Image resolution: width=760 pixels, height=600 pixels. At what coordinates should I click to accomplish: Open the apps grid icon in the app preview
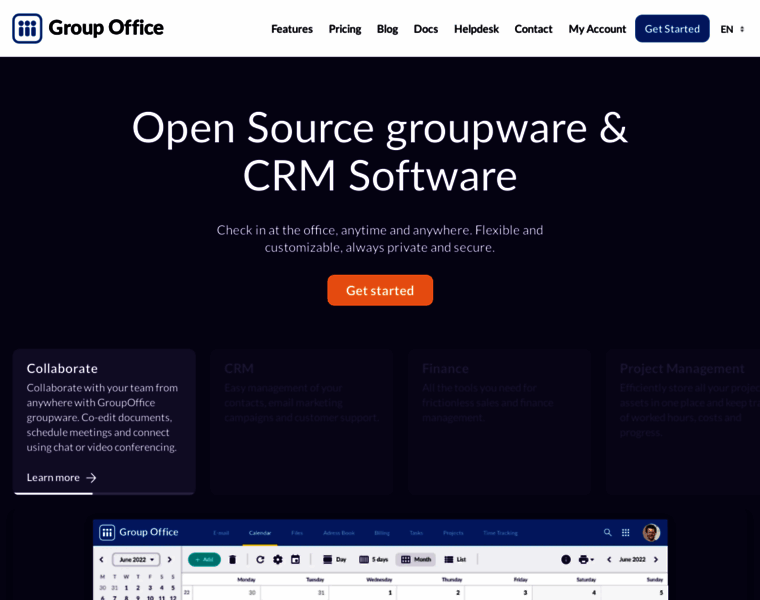coord(626,532)
